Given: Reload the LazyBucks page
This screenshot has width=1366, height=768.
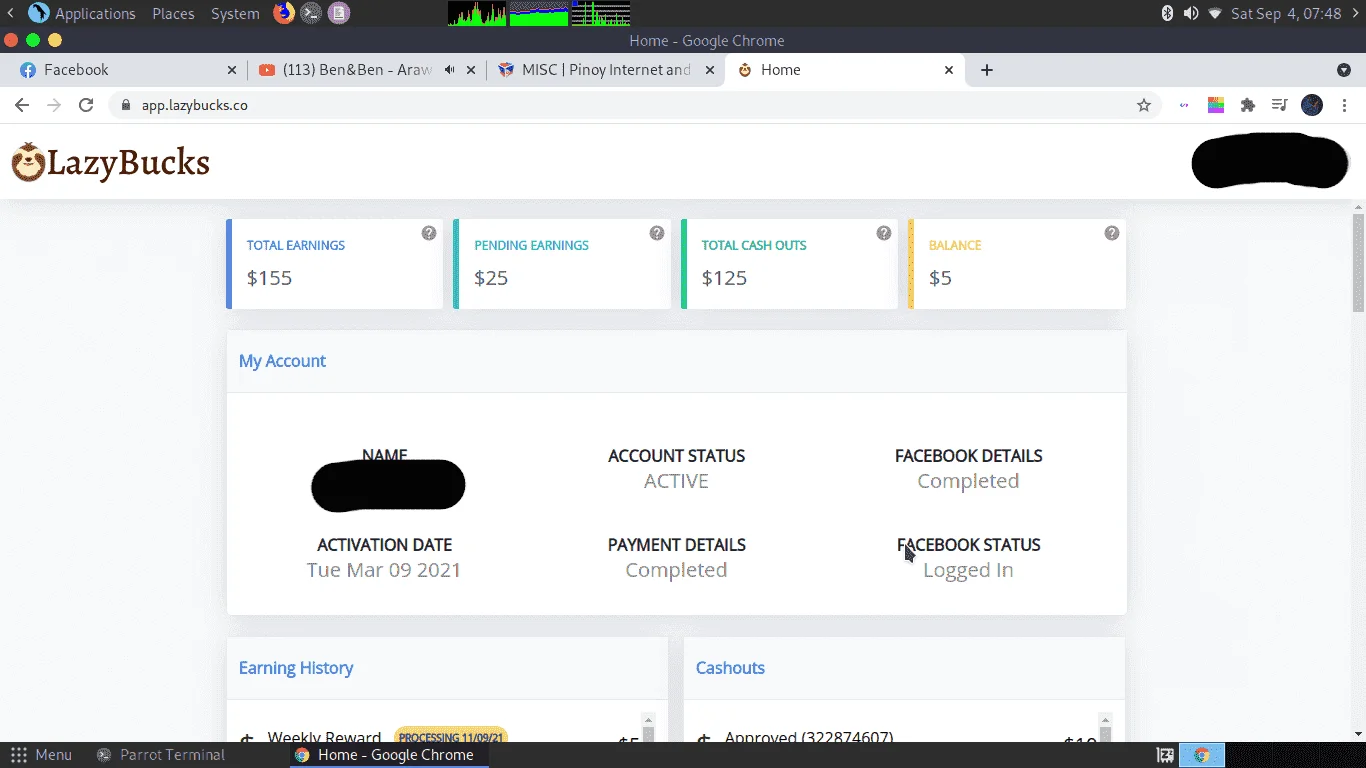Looking at the screenshot, I should (86, 105).
